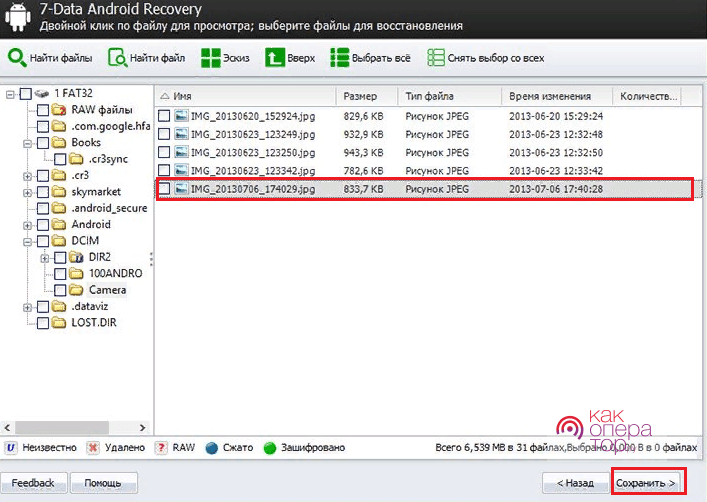
Task: Click the file name IMG_20130623_123342.jpg
Action: [x=253, y=170]
